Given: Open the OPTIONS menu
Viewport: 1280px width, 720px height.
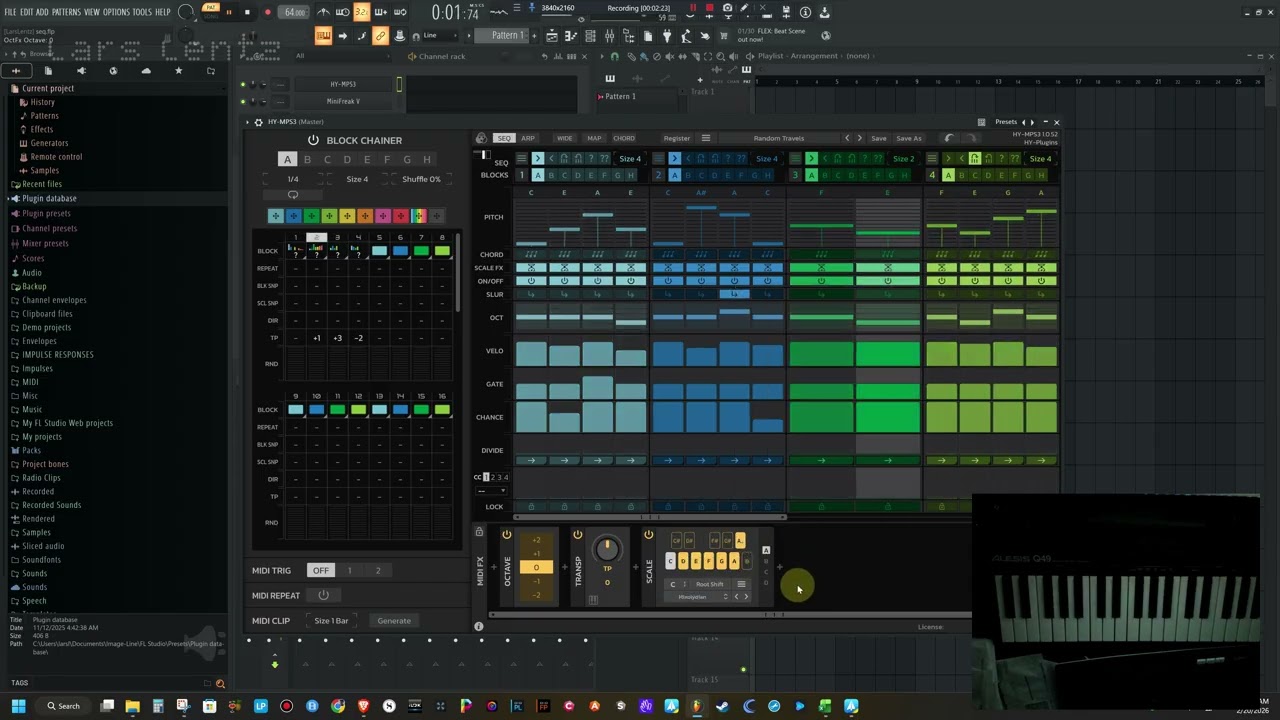Looking at the screenshot, I should (116, 12).
